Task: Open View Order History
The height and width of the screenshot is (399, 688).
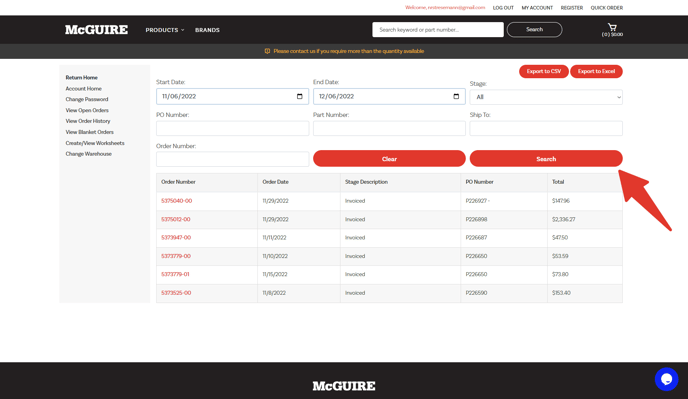Action: tap(88, 121)
